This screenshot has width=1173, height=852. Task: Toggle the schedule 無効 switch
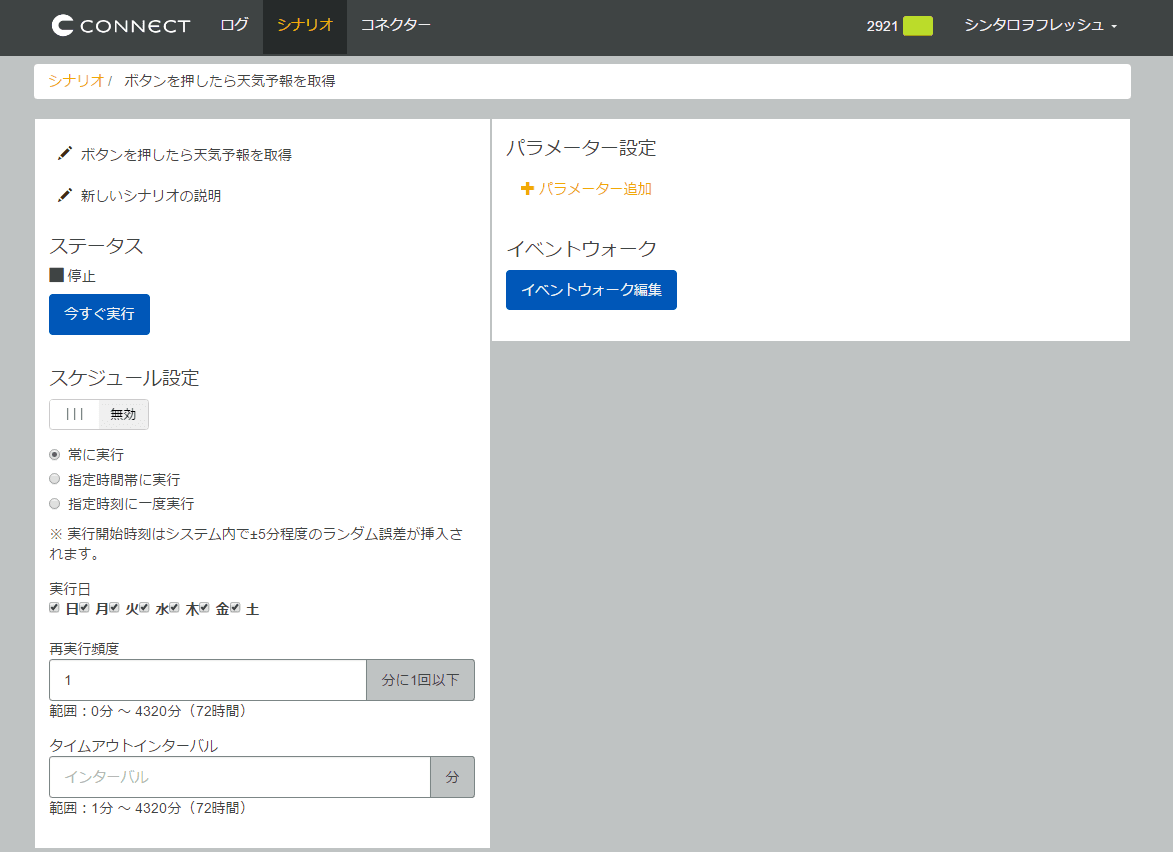click(99, 414)
